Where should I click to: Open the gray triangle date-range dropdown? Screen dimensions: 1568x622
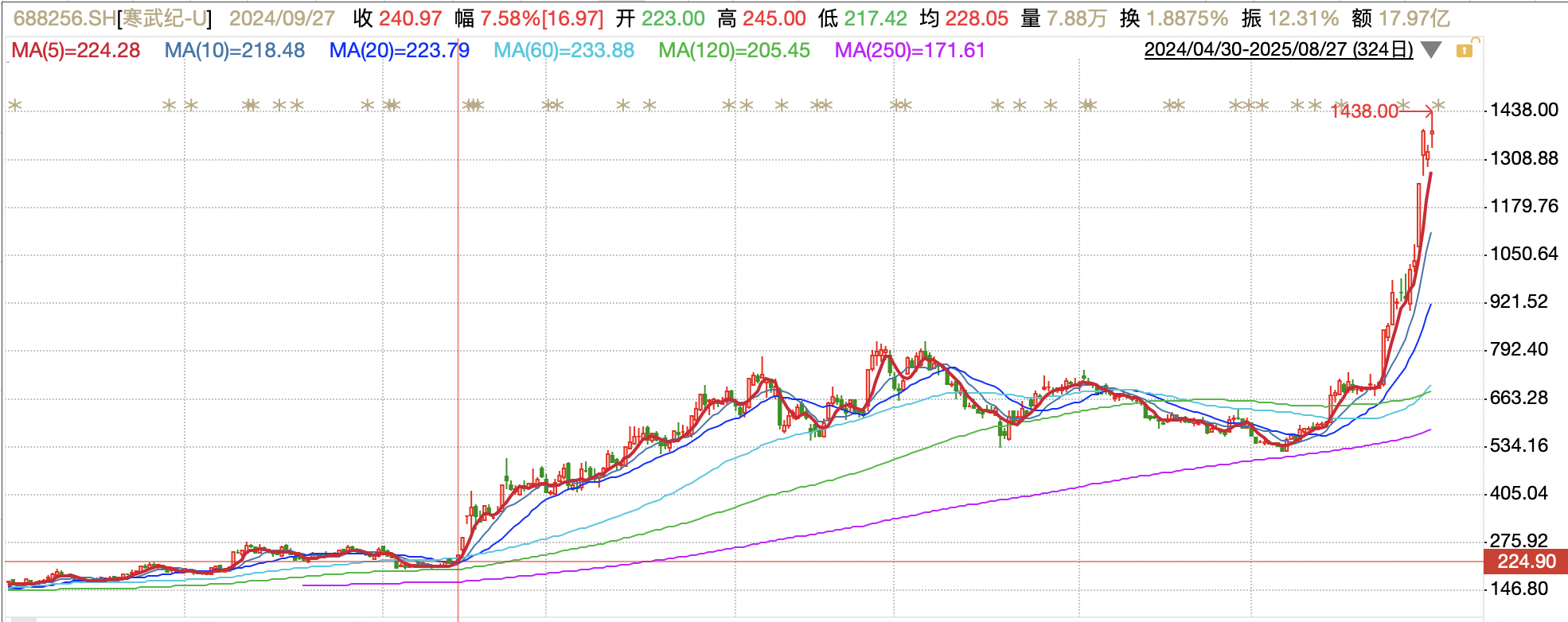[x=1431, y=50]
